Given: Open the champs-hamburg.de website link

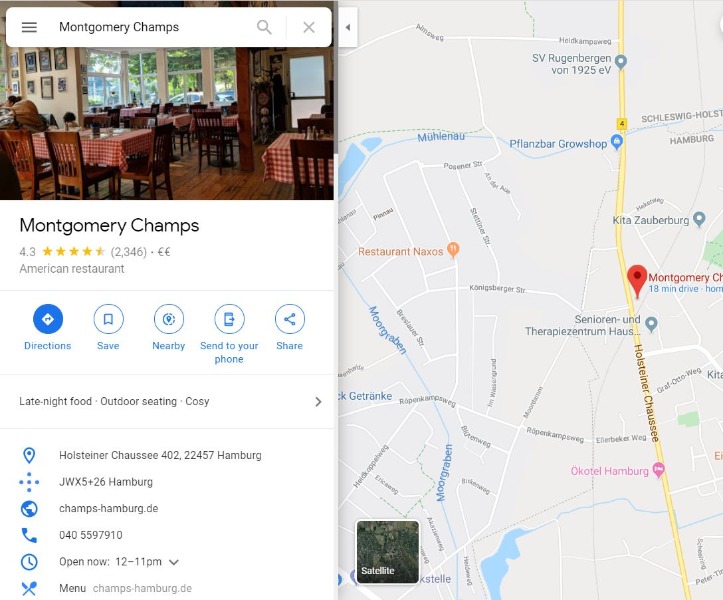Looking at the screenshot, I should (x=108, y=509).
